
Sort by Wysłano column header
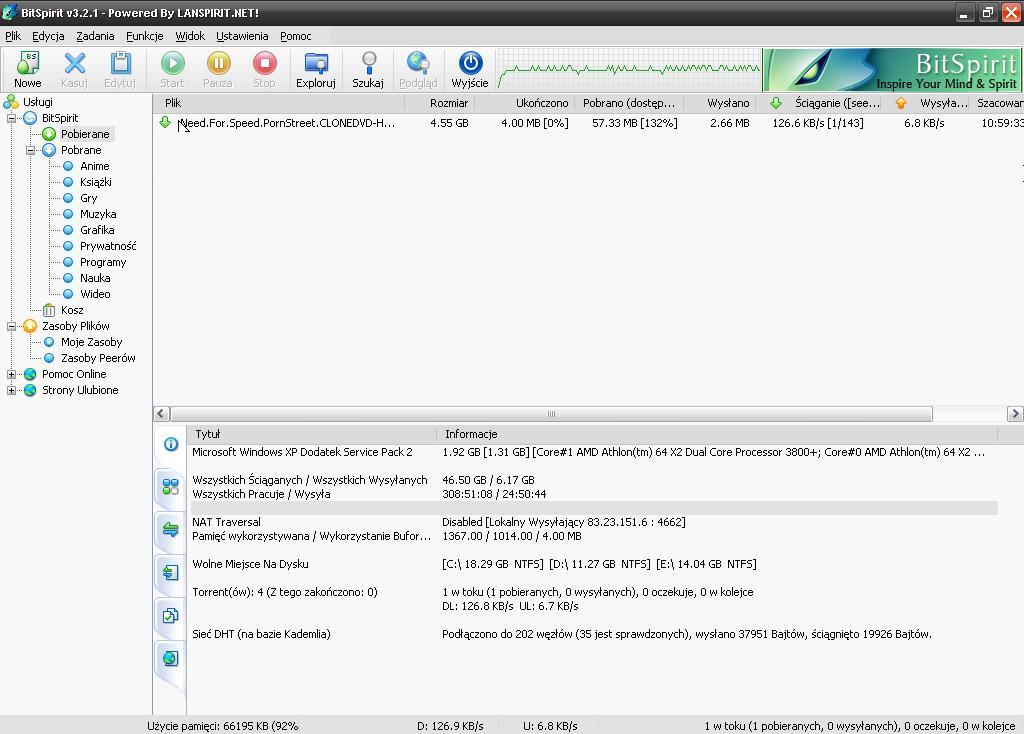[720, 103]
